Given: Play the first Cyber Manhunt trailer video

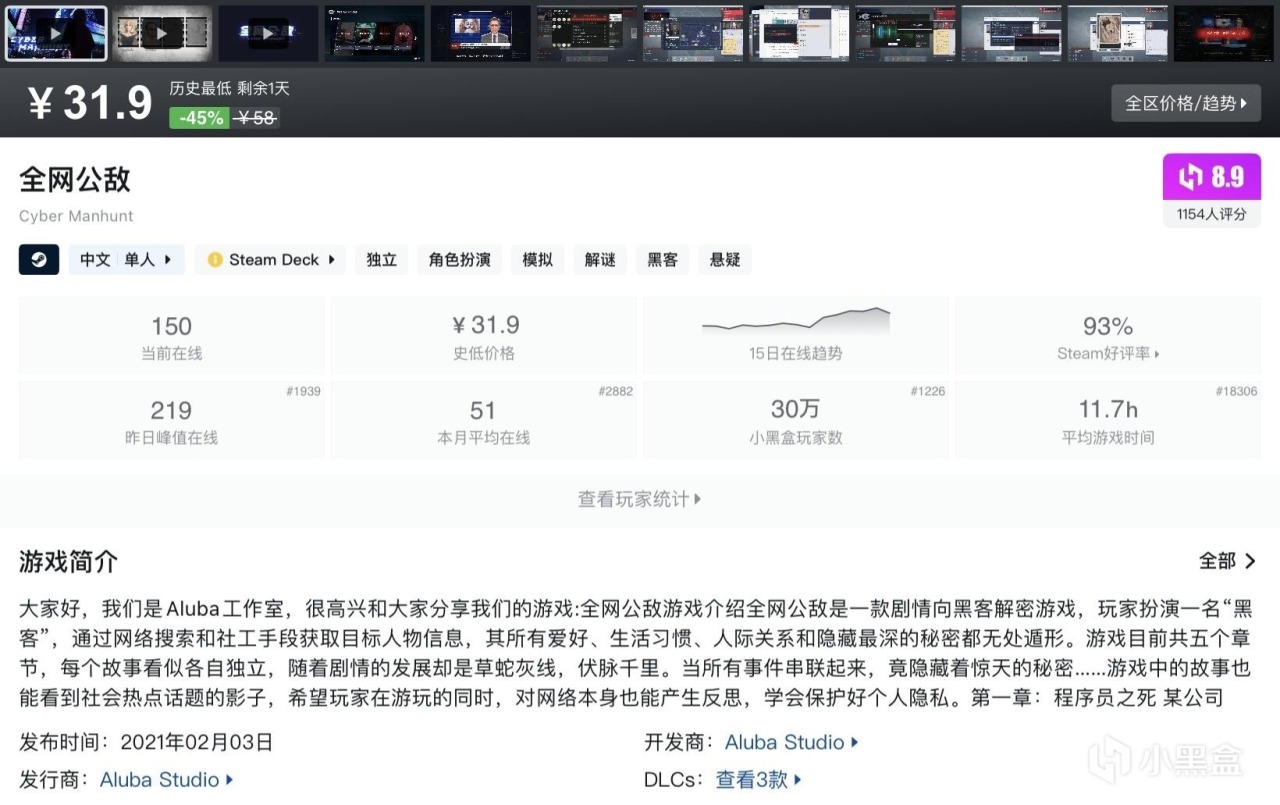Looking at the screenshot, I should tap(56, 33).
